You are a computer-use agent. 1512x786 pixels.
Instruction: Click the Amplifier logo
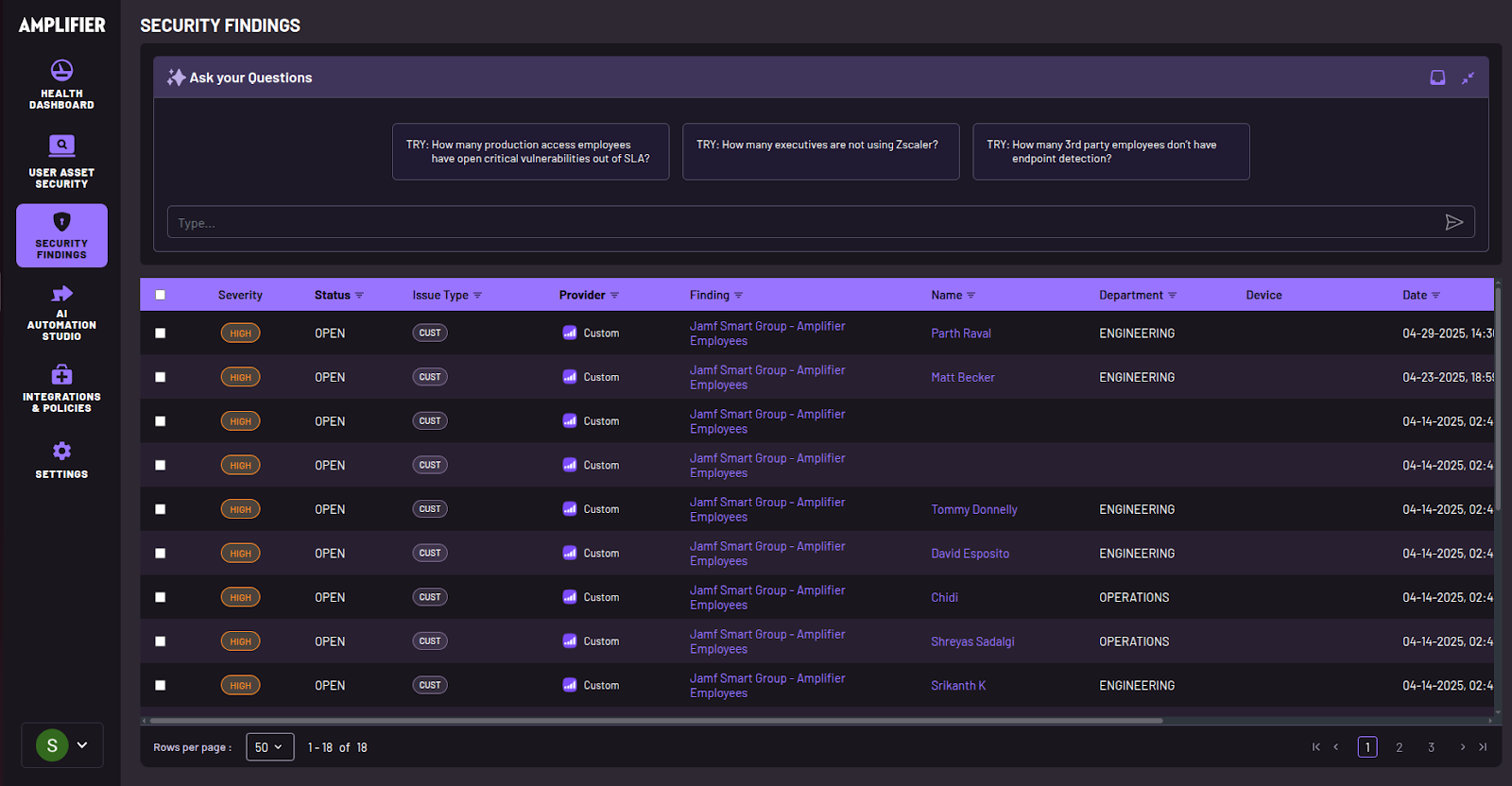pyautogui.click(x=62, y=26)
